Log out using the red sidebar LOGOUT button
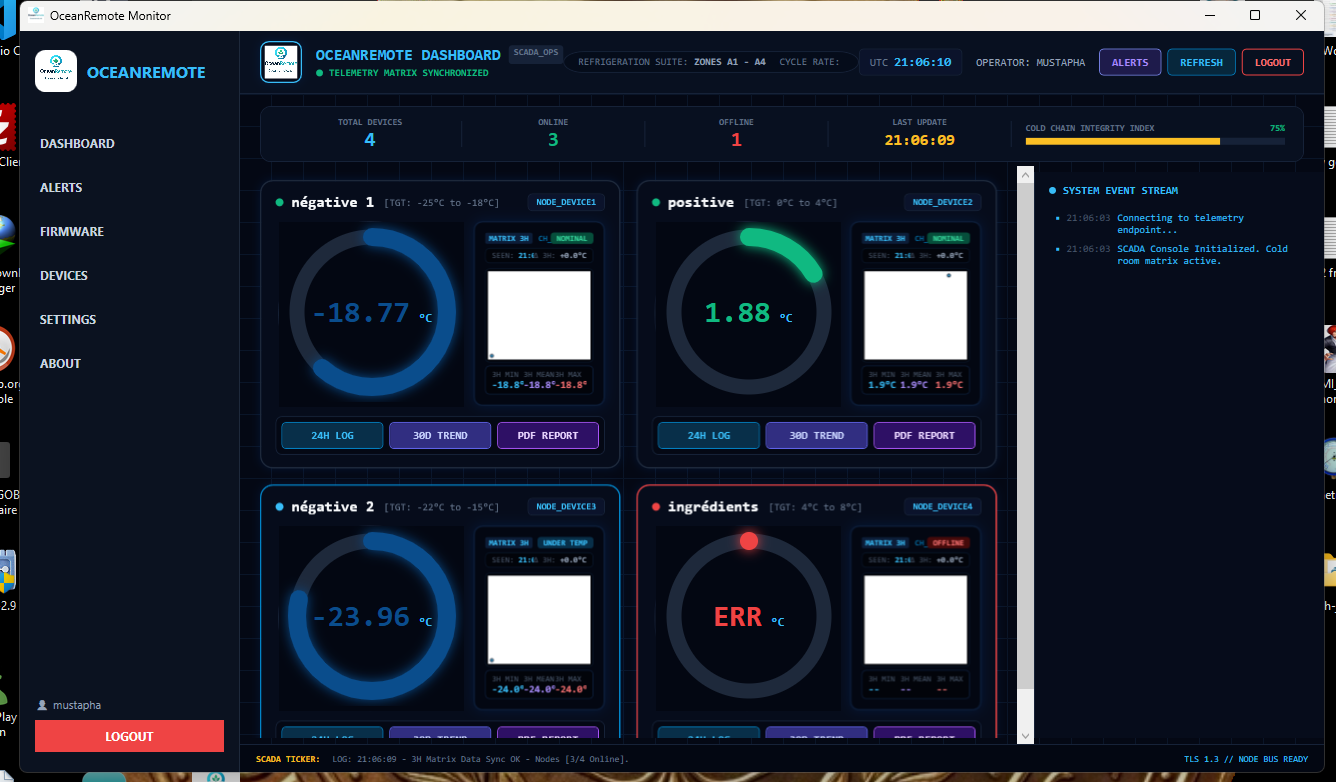The width and height of the screenshot is (1336, 782). [x=129, y=736]
